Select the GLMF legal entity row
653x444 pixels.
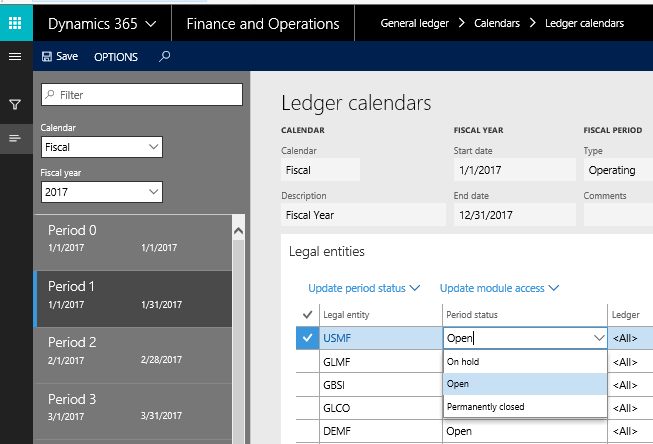tap(336, 362)
